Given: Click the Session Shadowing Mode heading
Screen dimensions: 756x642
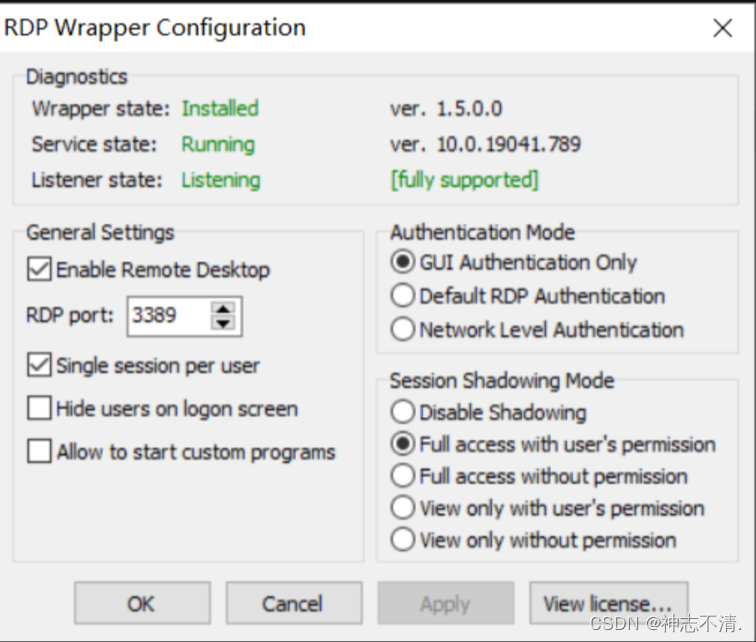Looking at the screenshot, I should coord(502,381).
